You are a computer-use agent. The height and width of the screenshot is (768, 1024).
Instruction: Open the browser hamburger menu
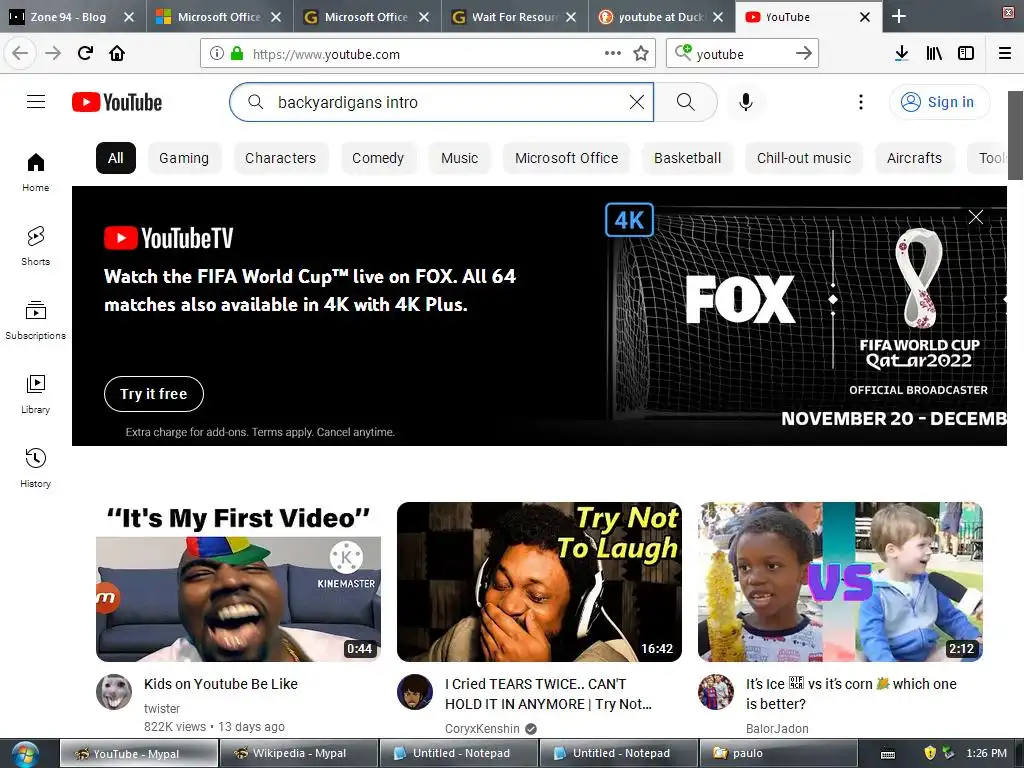pos(1005,53)
